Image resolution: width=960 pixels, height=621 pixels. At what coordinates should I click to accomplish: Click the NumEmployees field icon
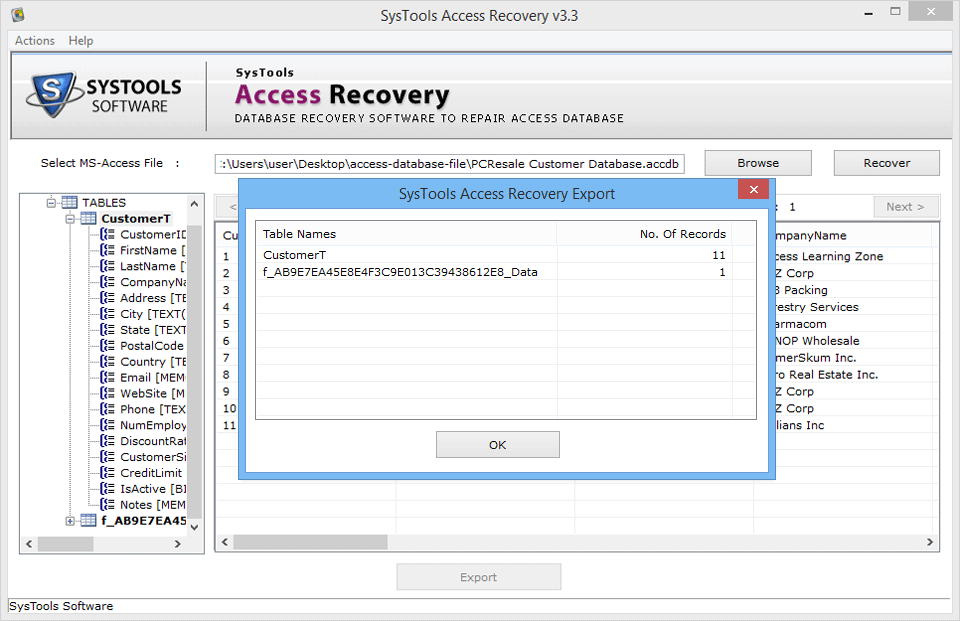[x=107, y=426]
